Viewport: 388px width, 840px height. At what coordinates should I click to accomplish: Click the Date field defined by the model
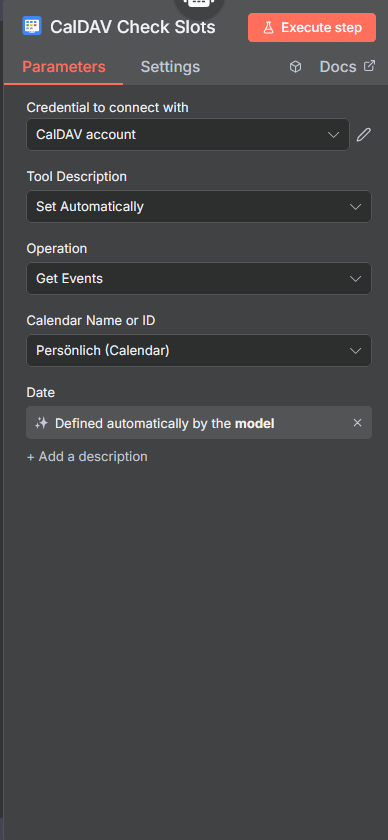tap(199, 423)
